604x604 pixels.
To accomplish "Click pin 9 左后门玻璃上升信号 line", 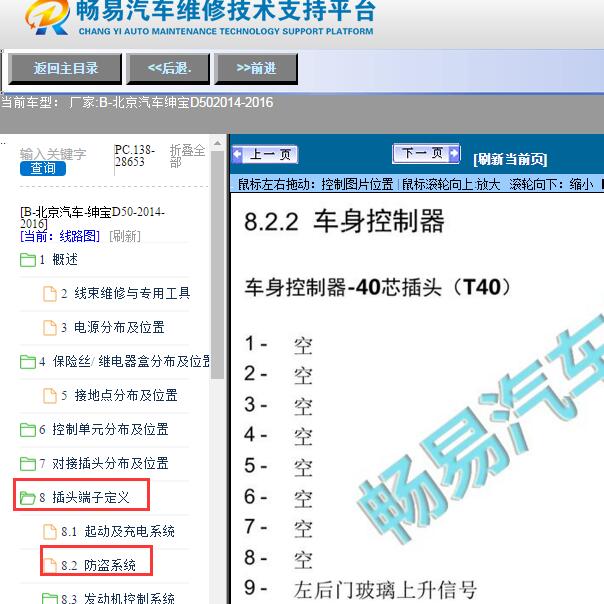I will pyautogui.click(x=361, y=589).
